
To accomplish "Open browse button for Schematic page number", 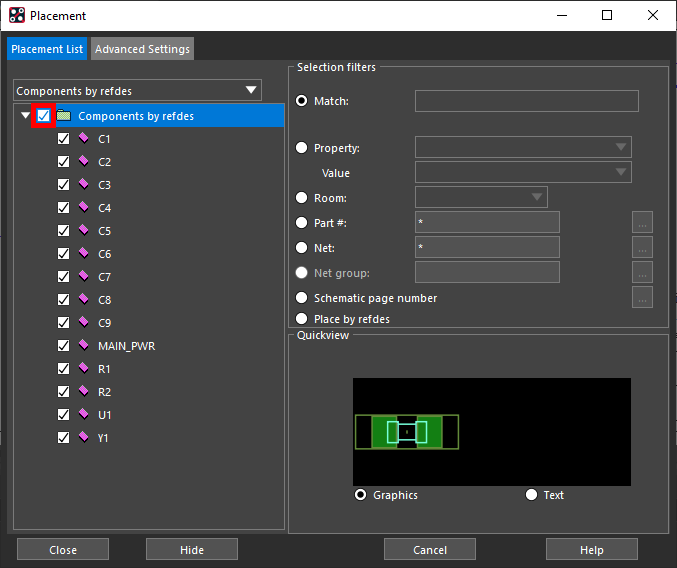I will pyautogui.click(x=642, y=297).
